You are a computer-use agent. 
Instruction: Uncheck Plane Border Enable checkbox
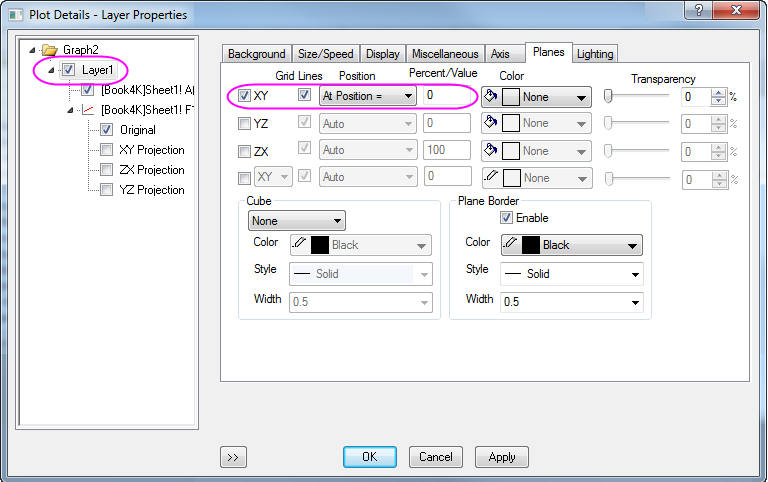coord(506,218)
